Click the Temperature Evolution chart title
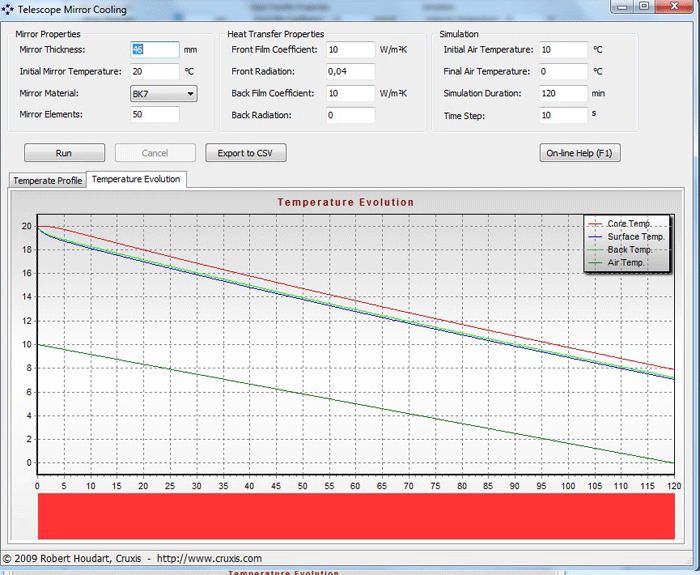The width and height of the screenshot is (700, 575). pyautogui.click(x=346, y=202)
